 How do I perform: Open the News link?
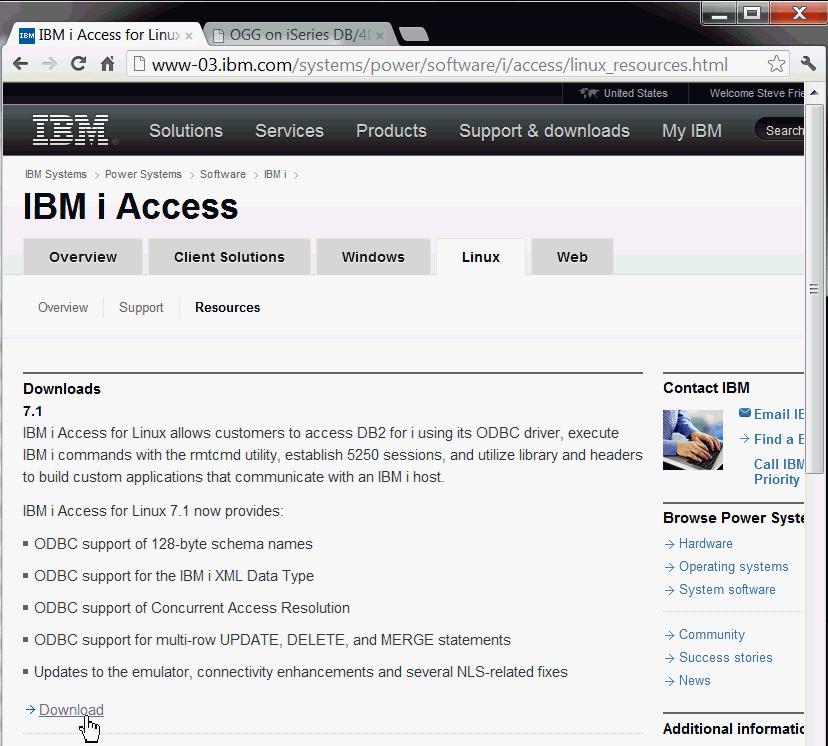(694, 681)
